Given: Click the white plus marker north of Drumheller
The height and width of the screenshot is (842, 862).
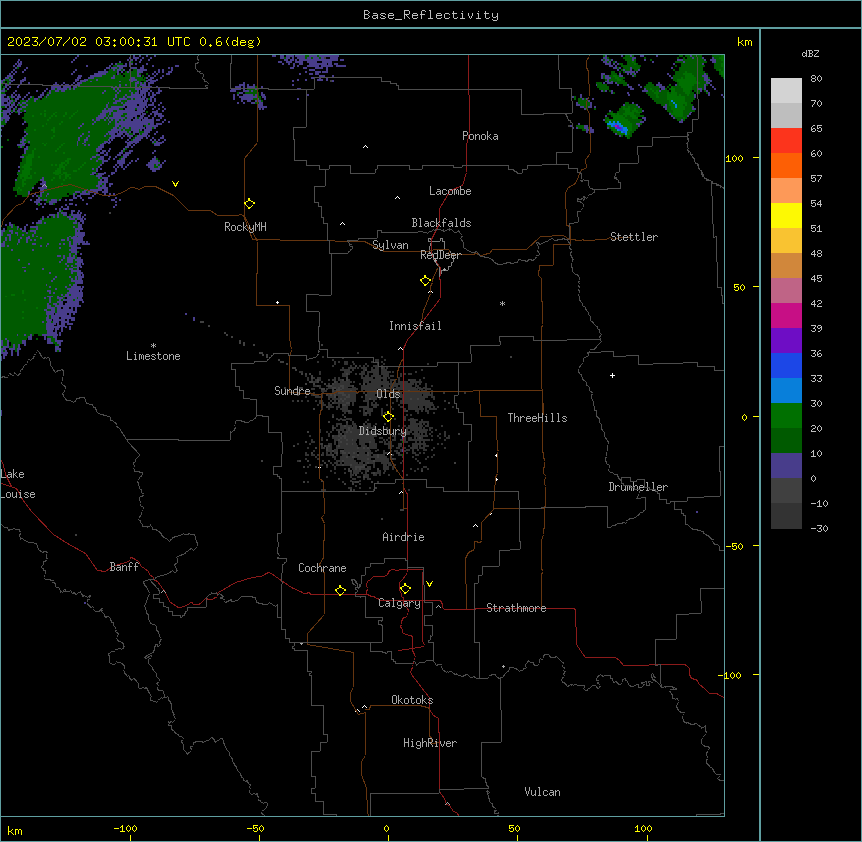Looking at the screenshot, I should (612, 375).
